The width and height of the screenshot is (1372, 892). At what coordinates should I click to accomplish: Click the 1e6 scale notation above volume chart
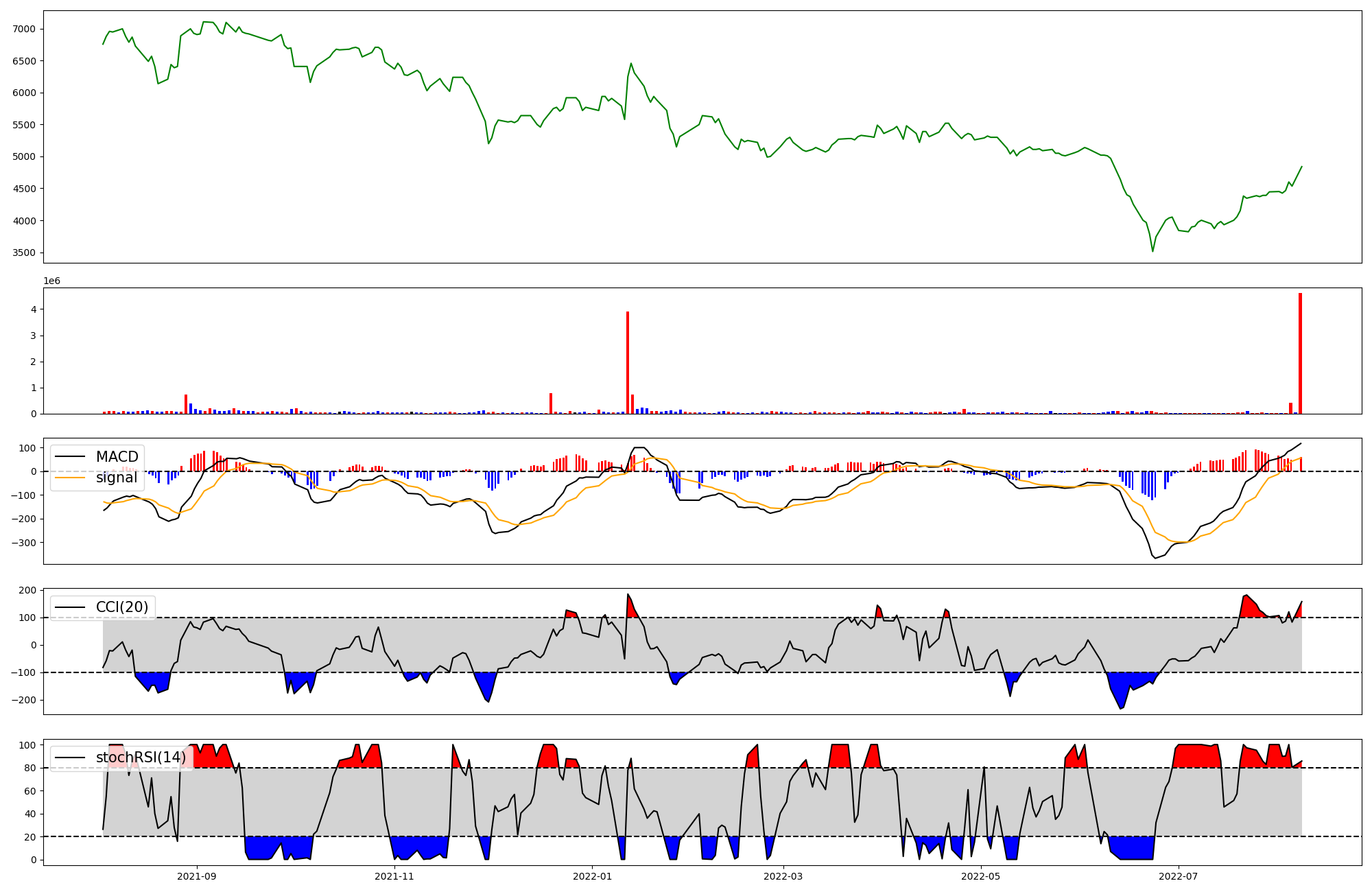click(52, 281)
